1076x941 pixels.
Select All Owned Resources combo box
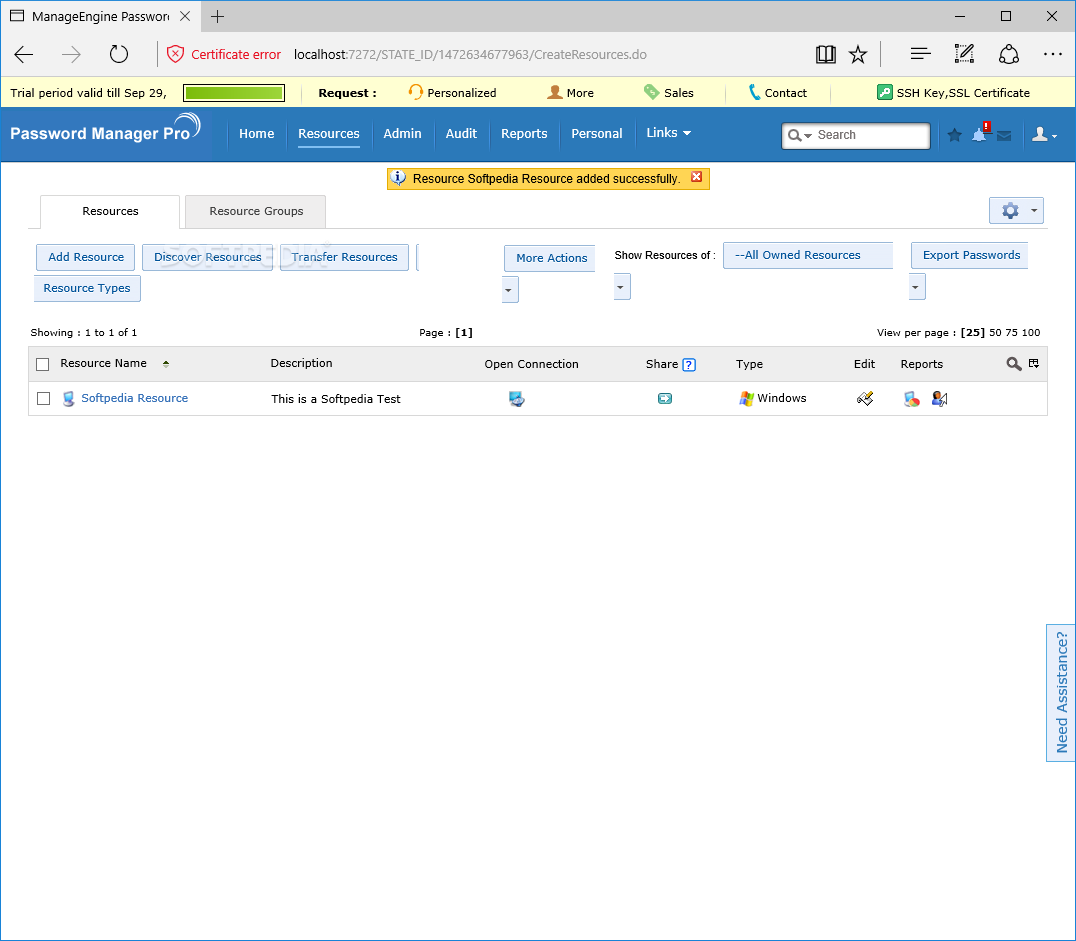(808, 255)
